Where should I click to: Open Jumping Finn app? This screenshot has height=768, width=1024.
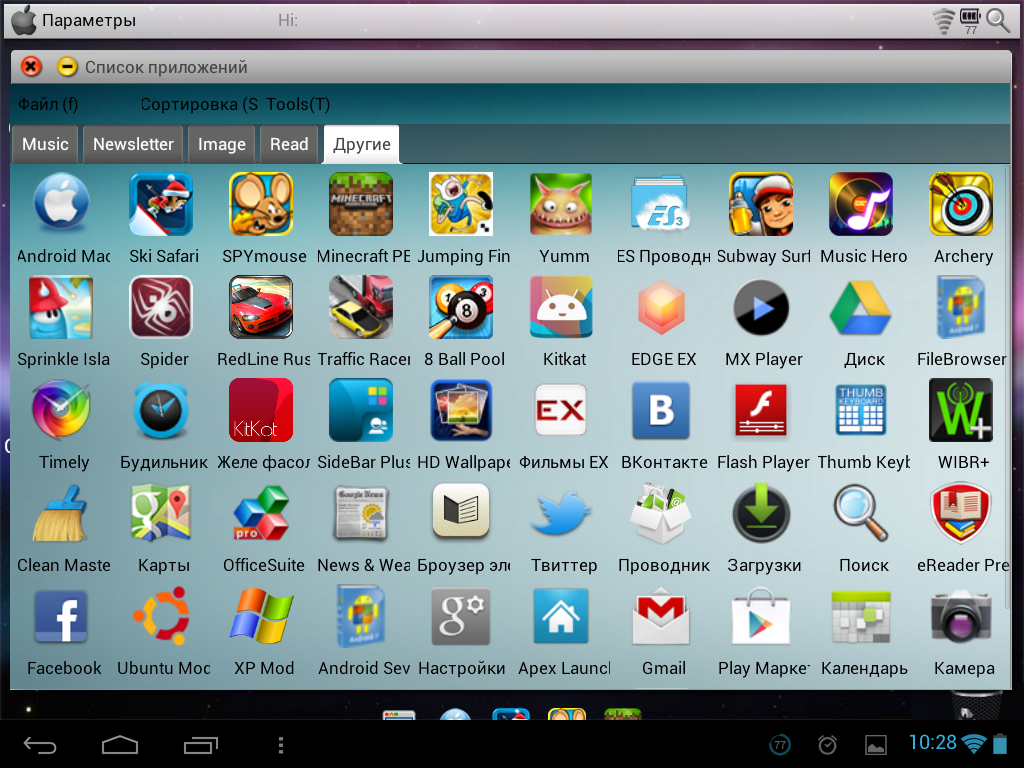pyautogui.click(x=461, y=203)
